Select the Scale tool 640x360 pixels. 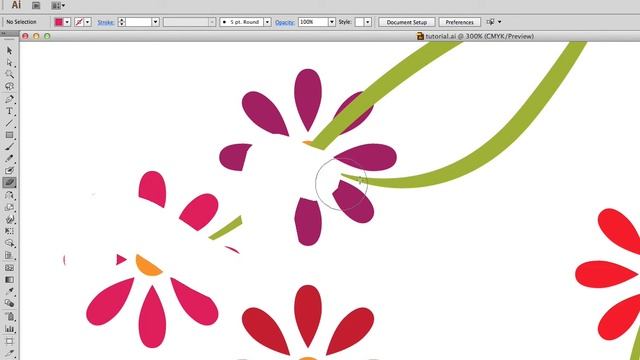(x=9, y=207)
